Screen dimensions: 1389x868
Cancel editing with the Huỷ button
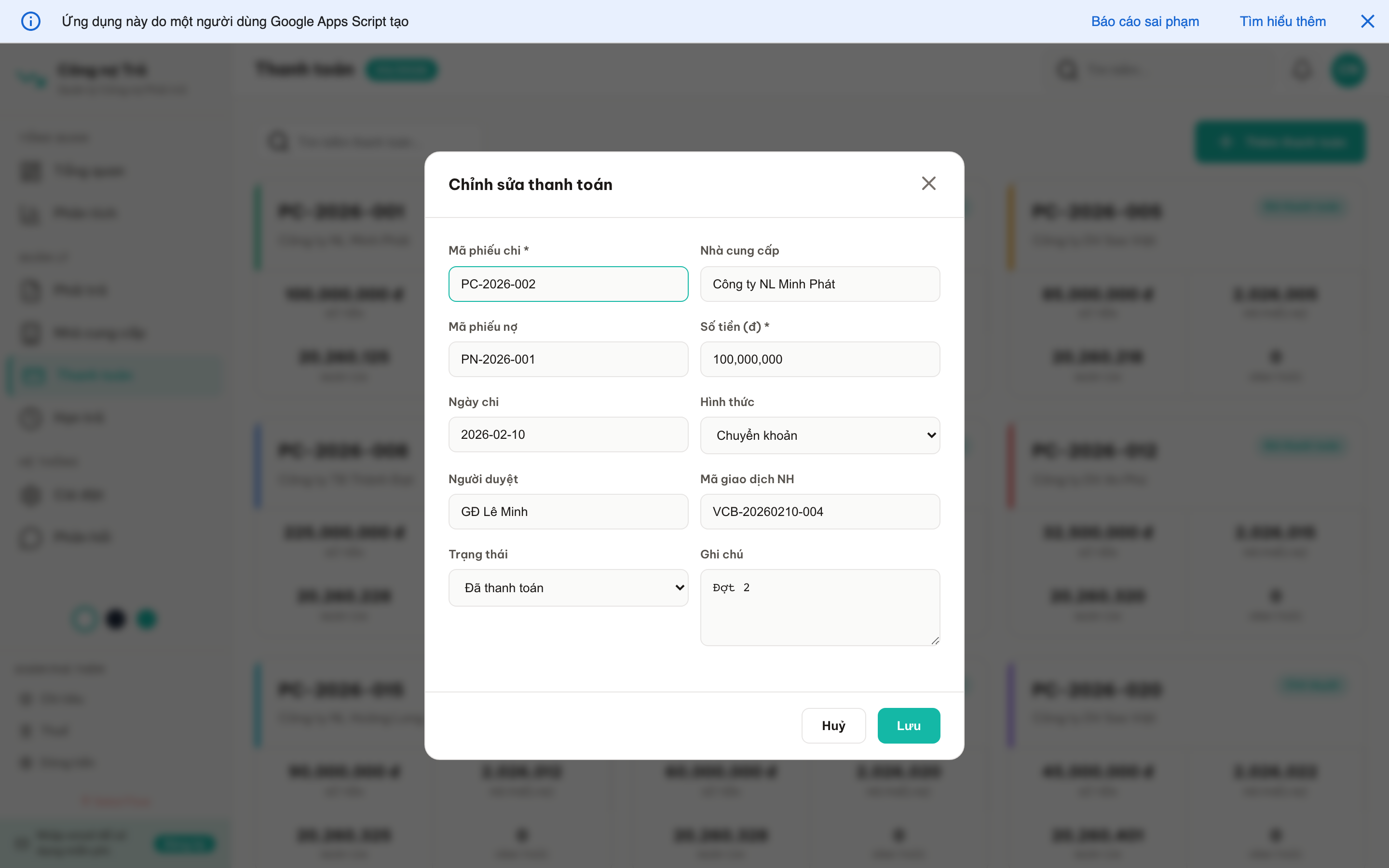(x=833, y=725)
